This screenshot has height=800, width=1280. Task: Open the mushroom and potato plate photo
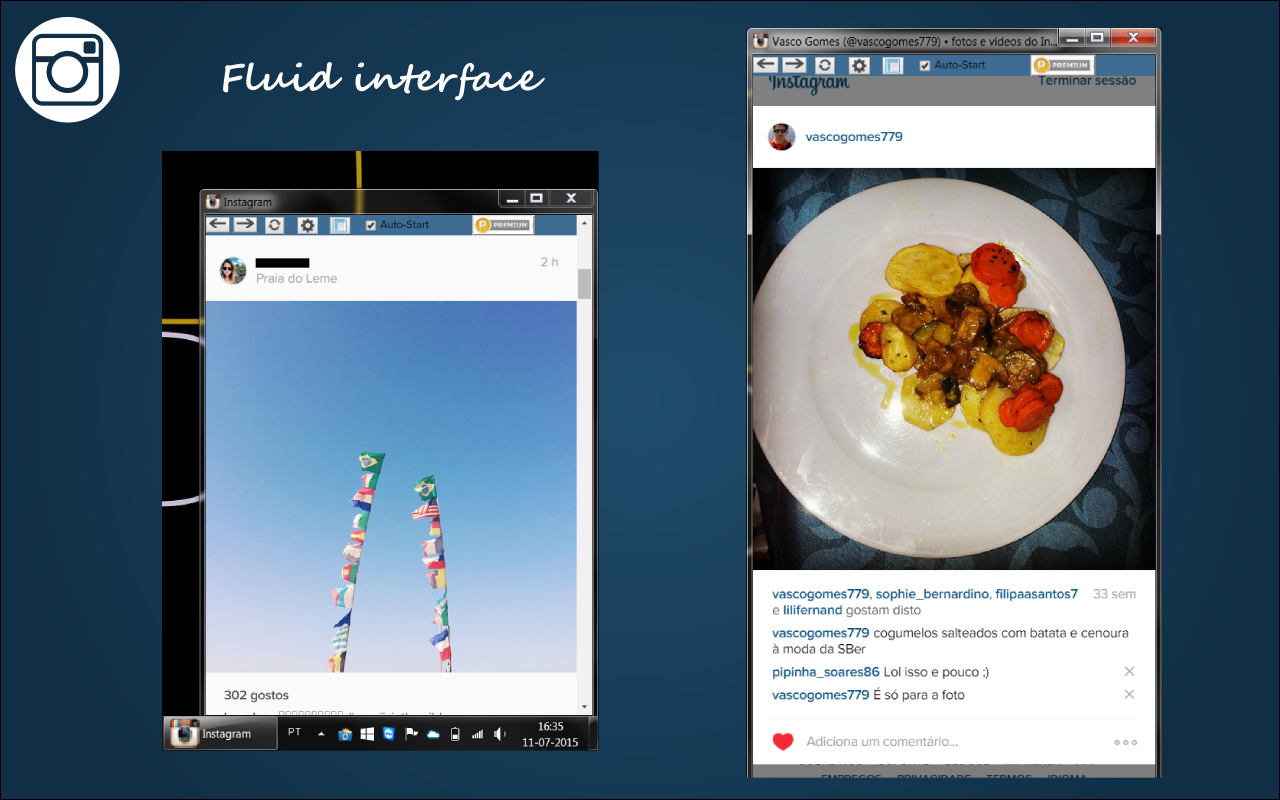[954, 369]
